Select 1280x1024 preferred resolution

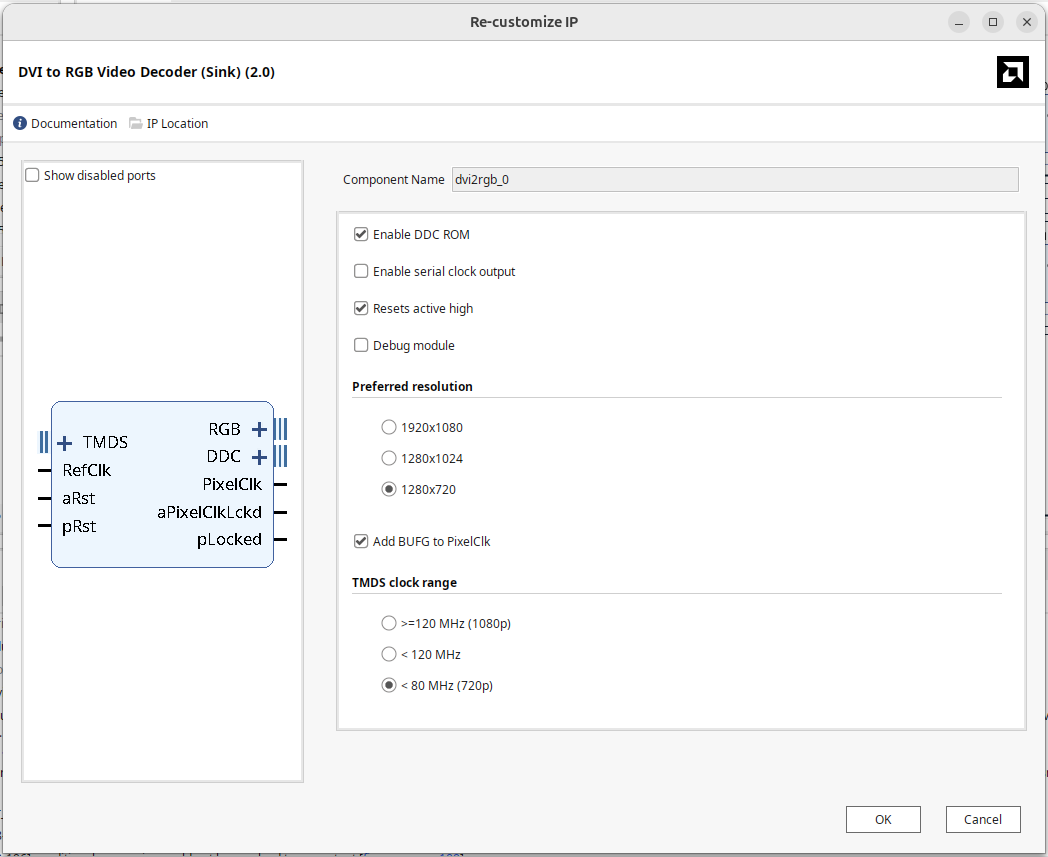tap(389, 459)
